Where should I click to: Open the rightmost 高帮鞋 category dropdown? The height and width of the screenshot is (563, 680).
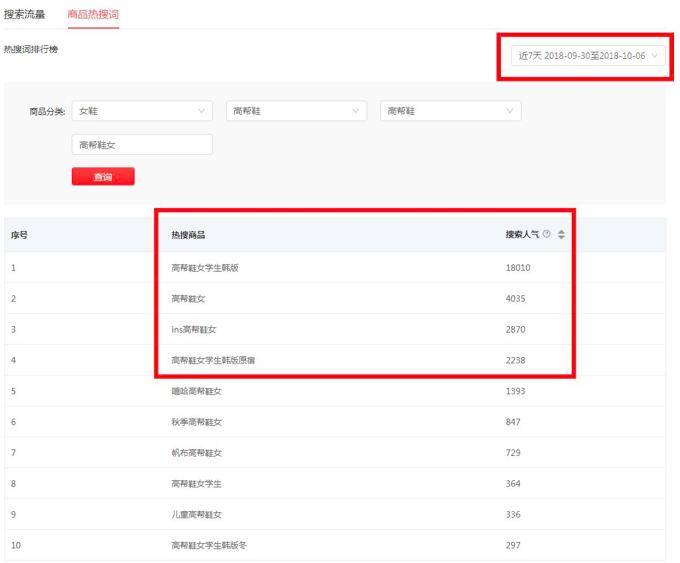(x=450, y=111)
